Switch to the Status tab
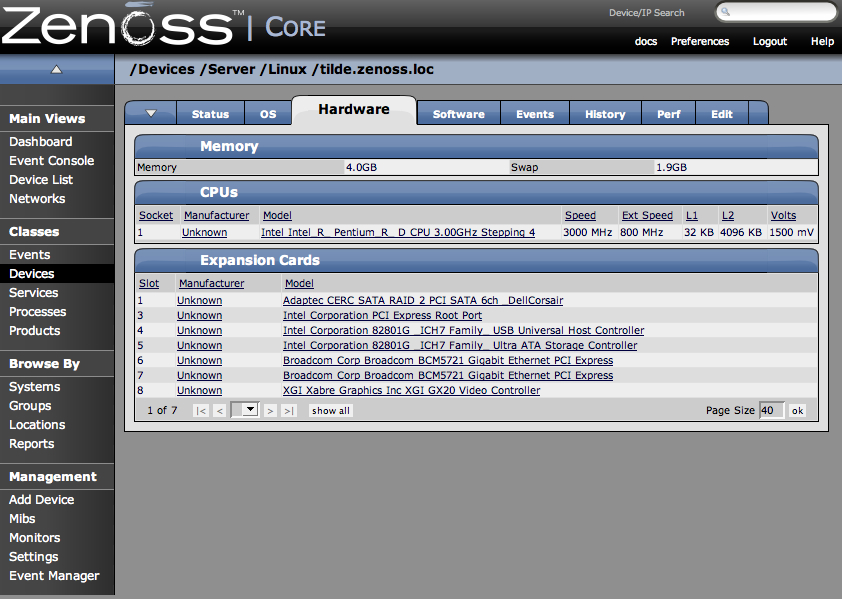Viewport: 842px width, 599px height. point(210,114)
